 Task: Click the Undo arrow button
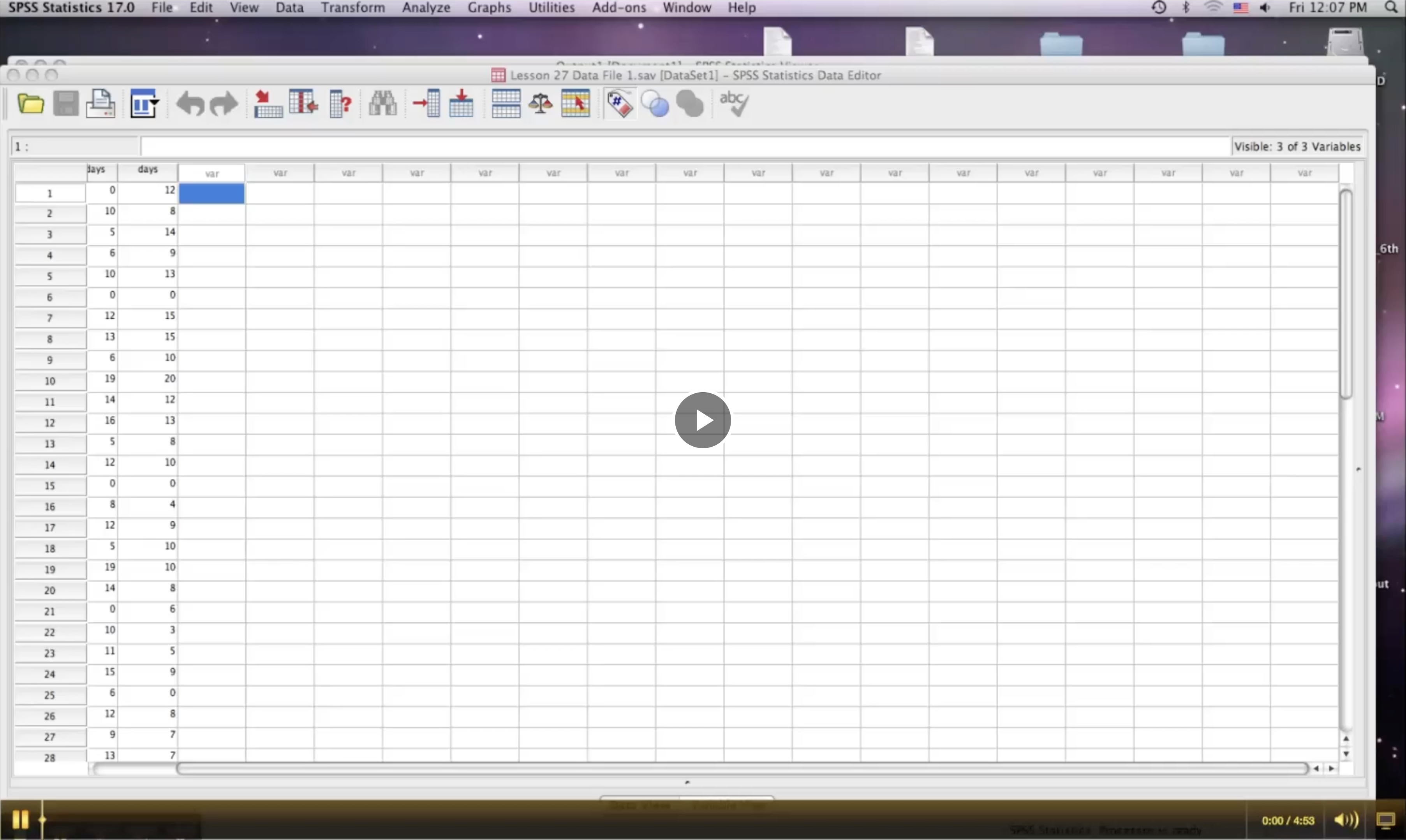pyautogui.click(x=190, y=104)
